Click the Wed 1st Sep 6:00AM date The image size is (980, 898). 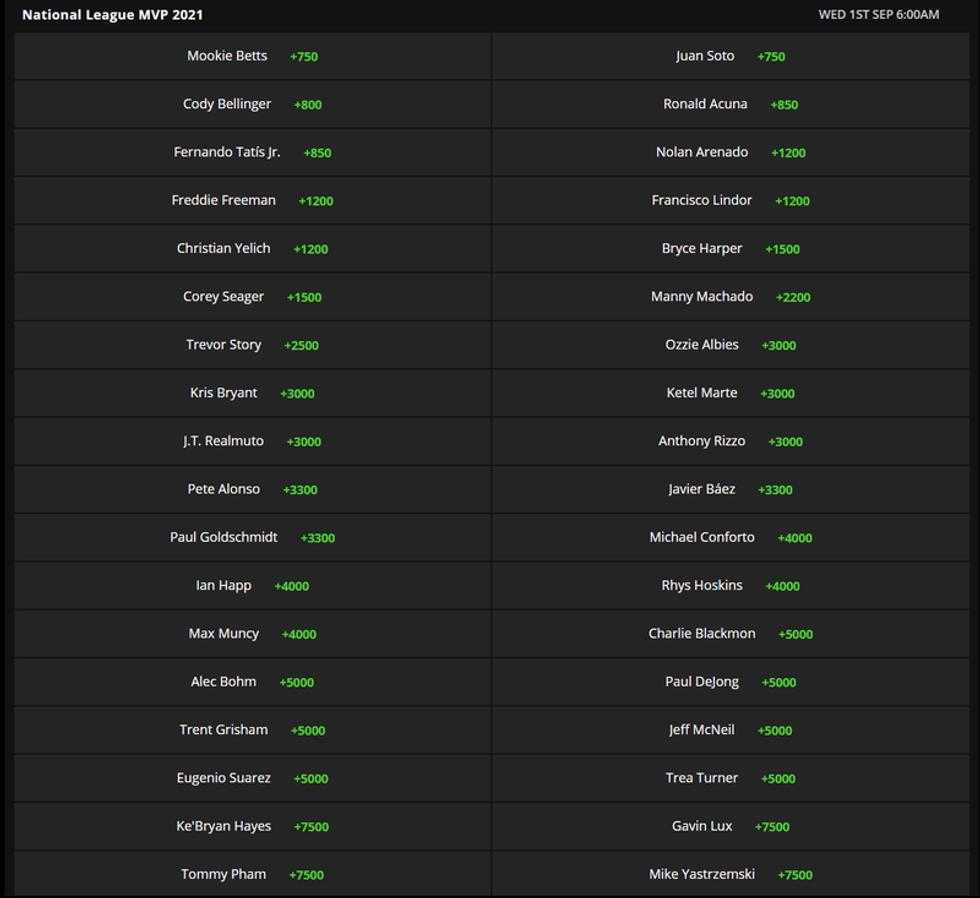878,15
